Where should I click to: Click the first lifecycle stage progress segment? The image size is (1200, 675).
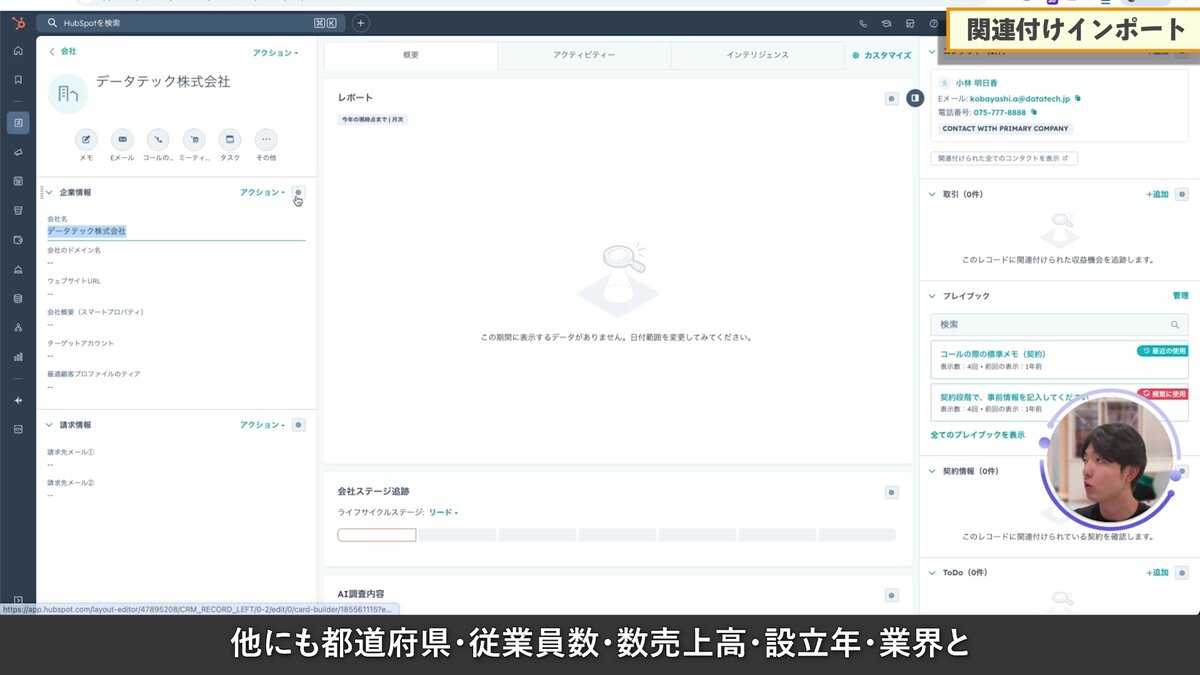point(377,535)
